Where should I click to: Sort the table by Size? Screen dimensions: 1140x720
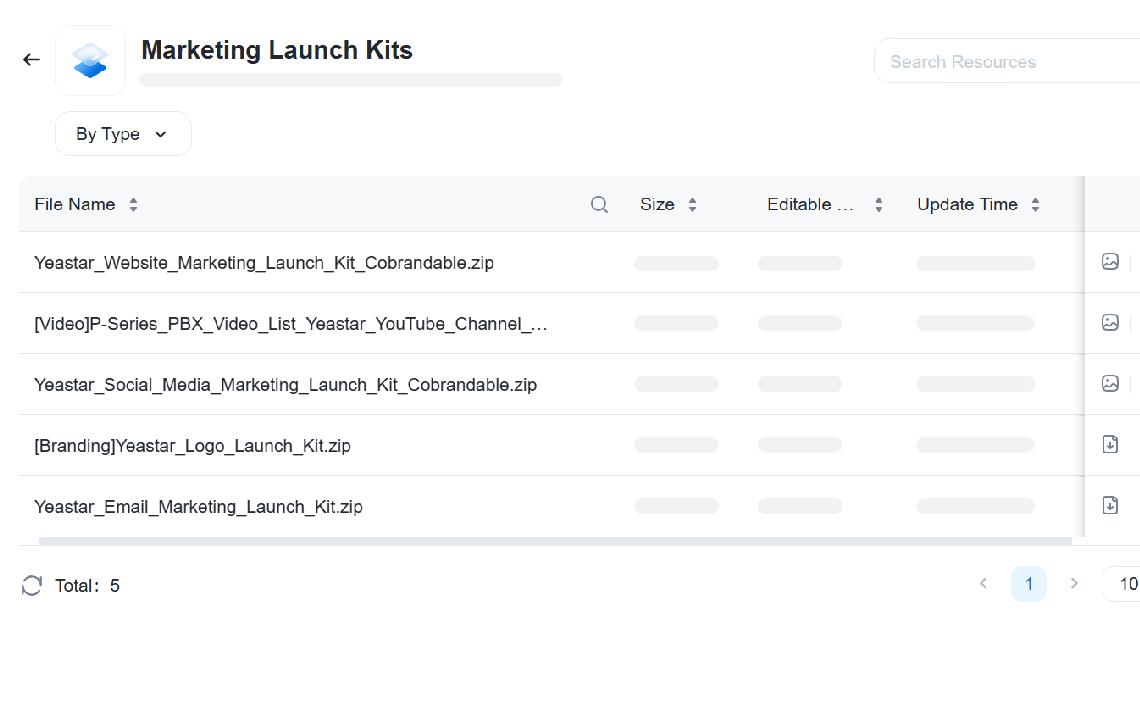tap(692, 204)
